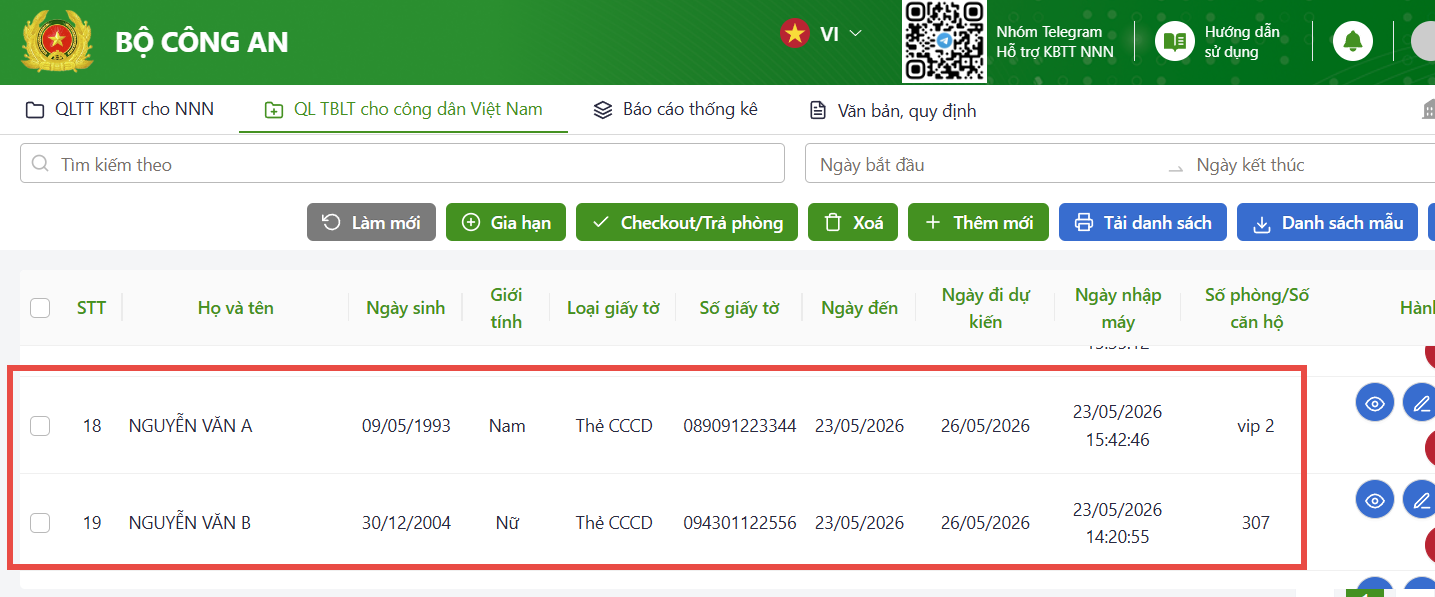Open Nhóm Telegram Hỗ trợ KBTT NNN link
The image size is (1435, 597).
coord(1055,41)
